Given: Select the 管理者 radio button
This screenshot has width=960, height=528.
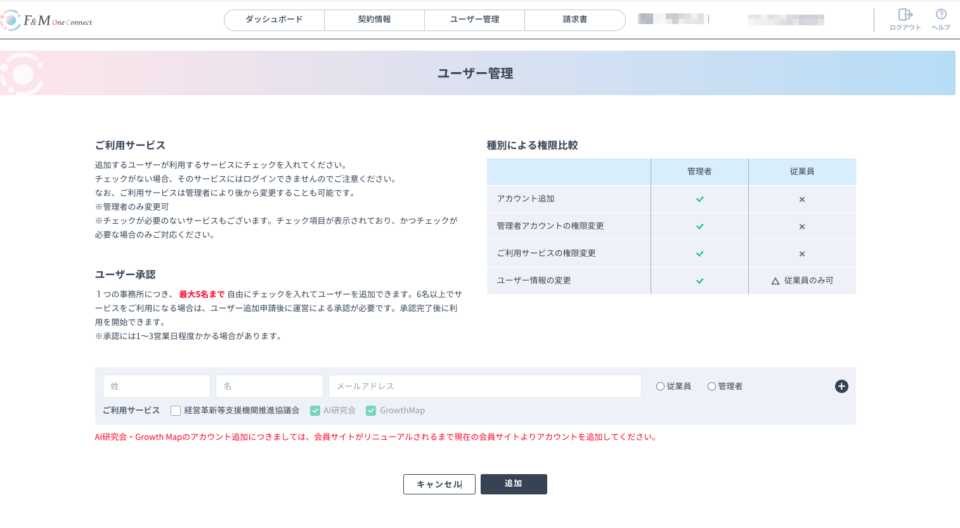Looking at the screenshot, I should pyautogui.click(x=712, y=386).
